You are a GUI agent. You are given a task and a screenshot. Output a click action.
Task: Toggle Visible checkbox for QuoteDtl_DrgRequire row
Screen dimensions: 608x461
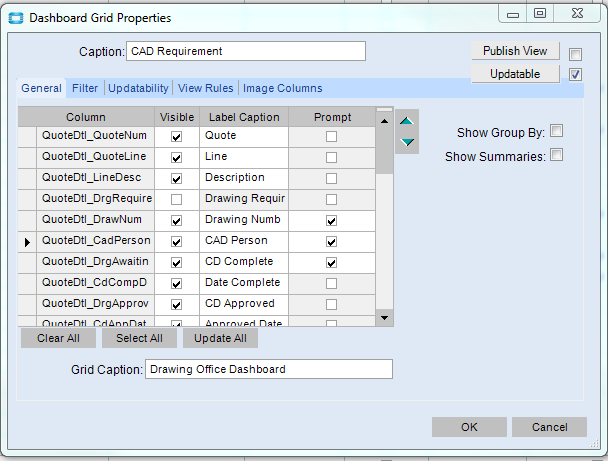coord(177,199)
